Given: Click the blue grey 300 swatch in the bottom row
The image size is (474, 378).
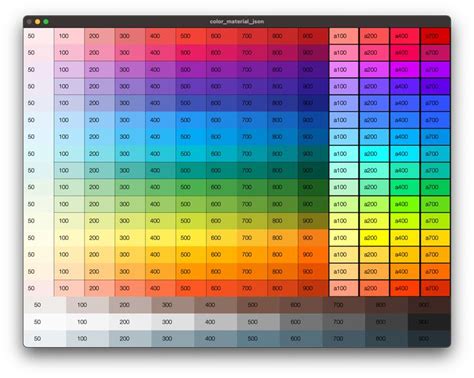Looking at the screenshot, I should click(x=173, y=339).
